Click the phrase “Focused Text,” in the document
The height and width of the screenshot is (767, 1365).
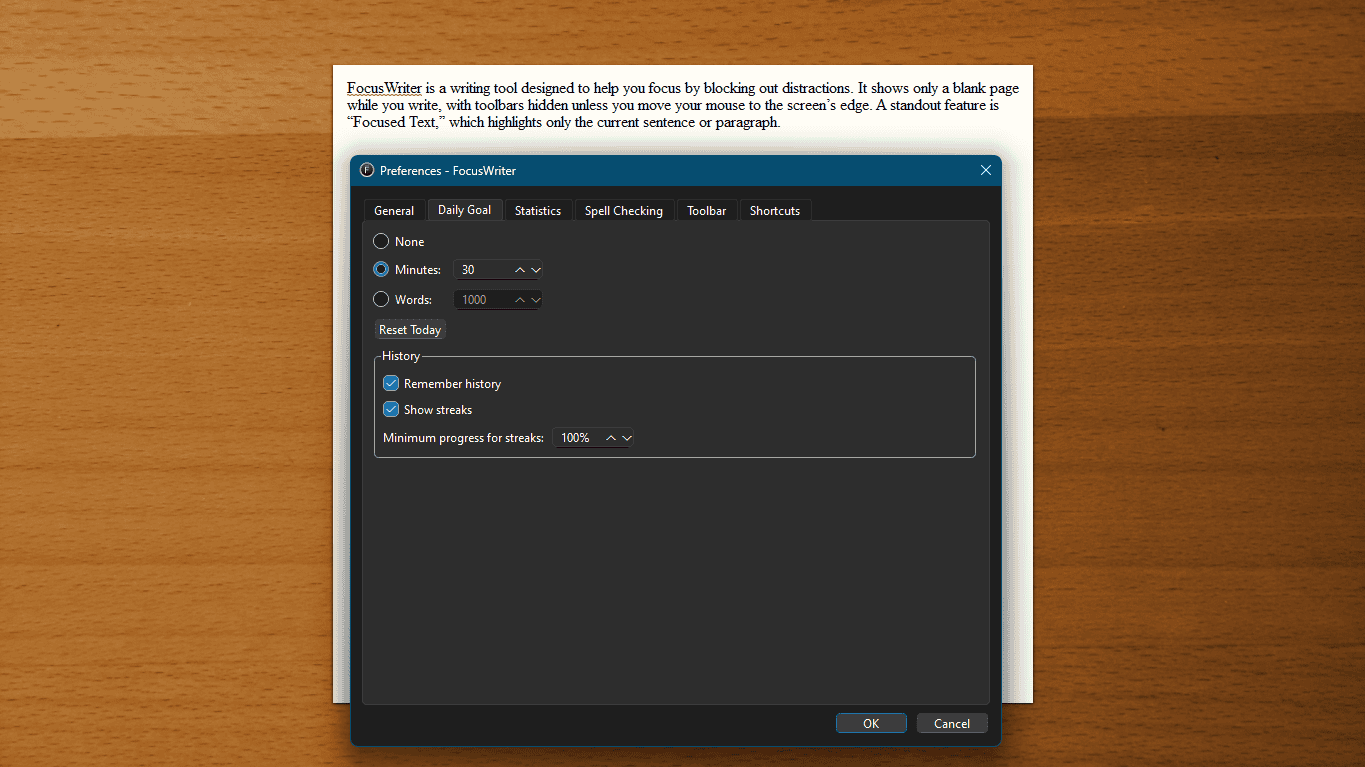tap(396, 123)
